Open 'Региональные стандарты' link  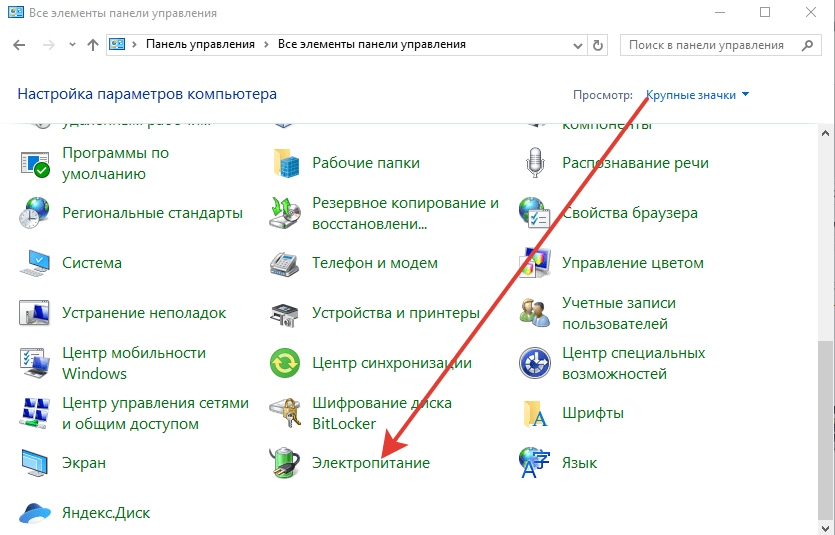(x=152, y=213)
